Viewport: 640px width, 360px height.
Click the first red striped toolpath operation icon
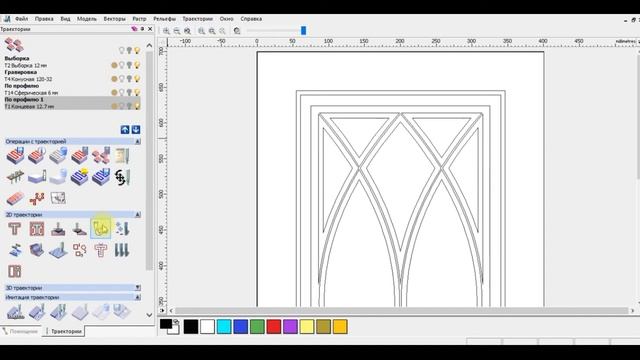pyautogui.click(x=15, y=156)
